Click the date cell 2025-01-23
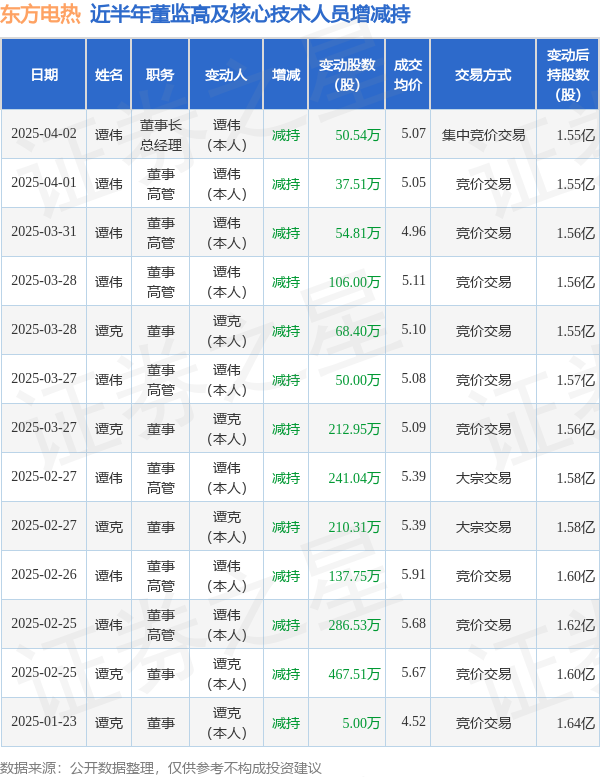The height and width of the screenshot is (777, 600). point(44,722)
